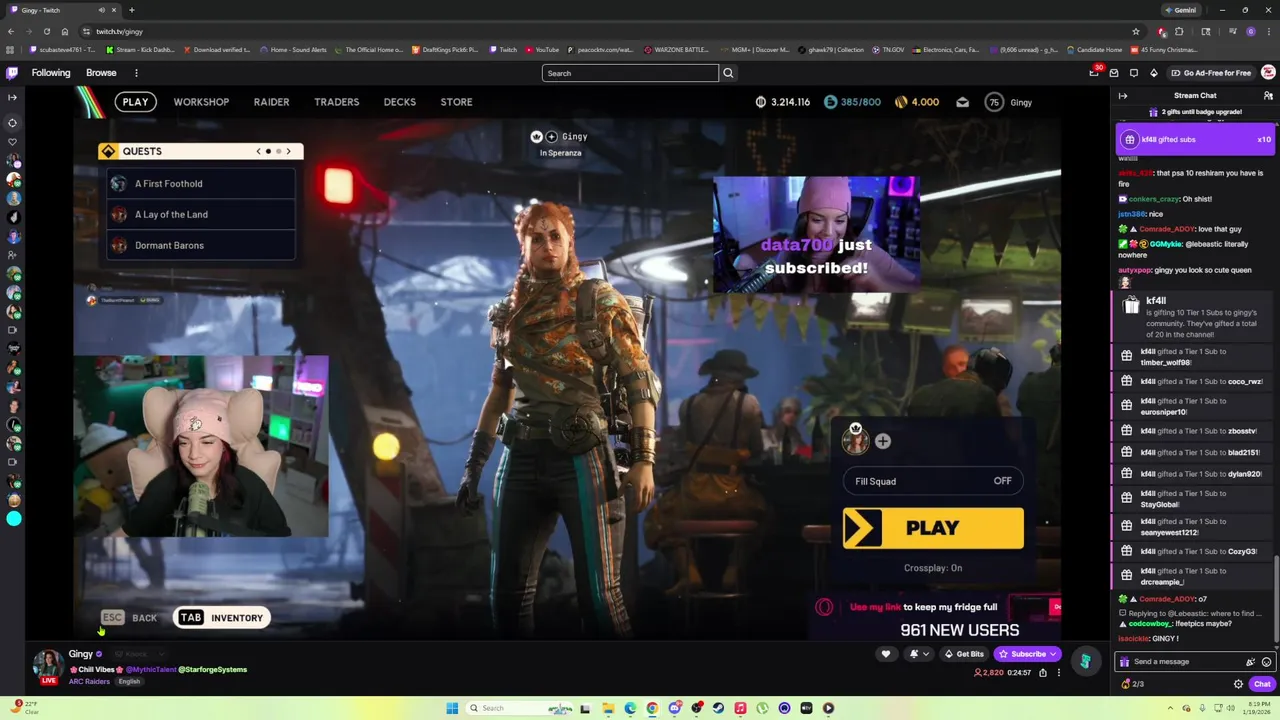Image resolution: width=1280 pixels, height=720 pixels.
Task: Open chat settings gear icon
Action: click(1238, 684)
